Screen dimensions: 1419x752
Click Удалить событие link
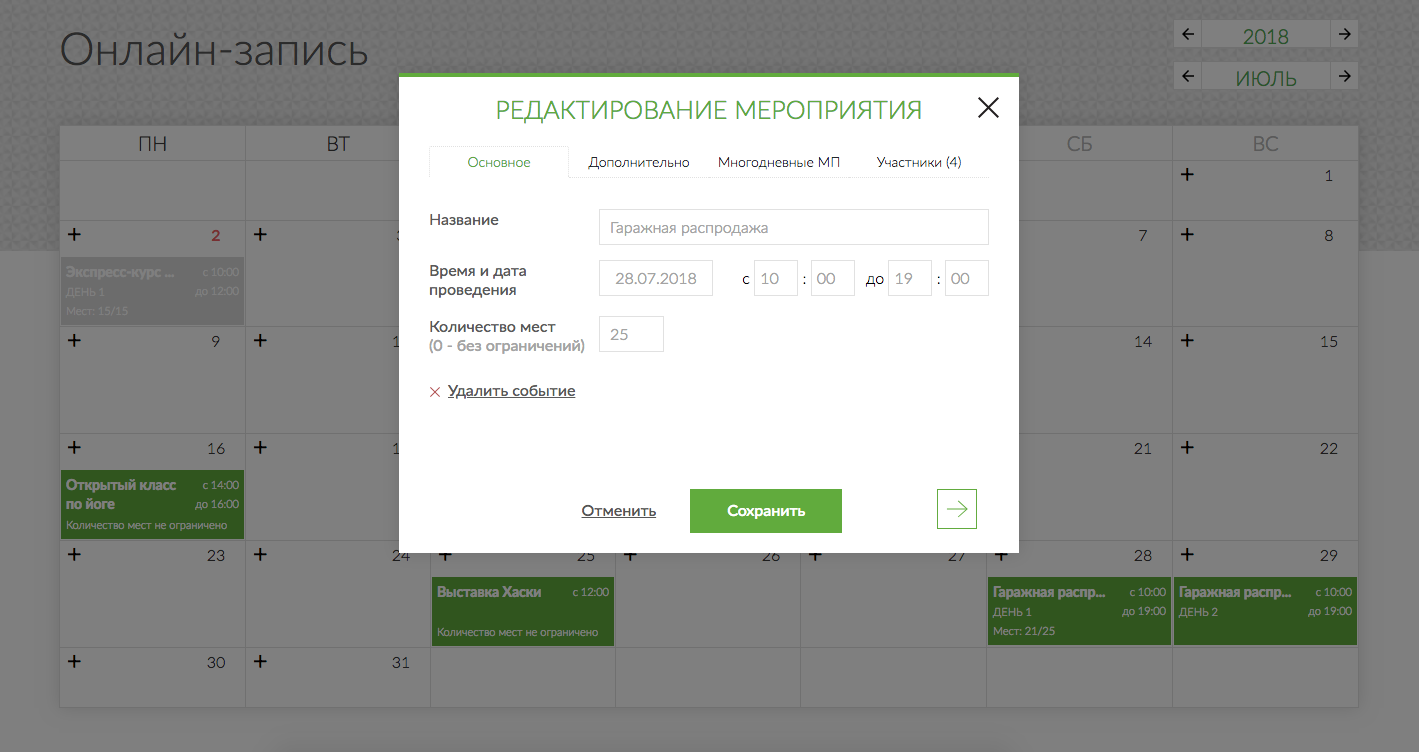point(511,391)
